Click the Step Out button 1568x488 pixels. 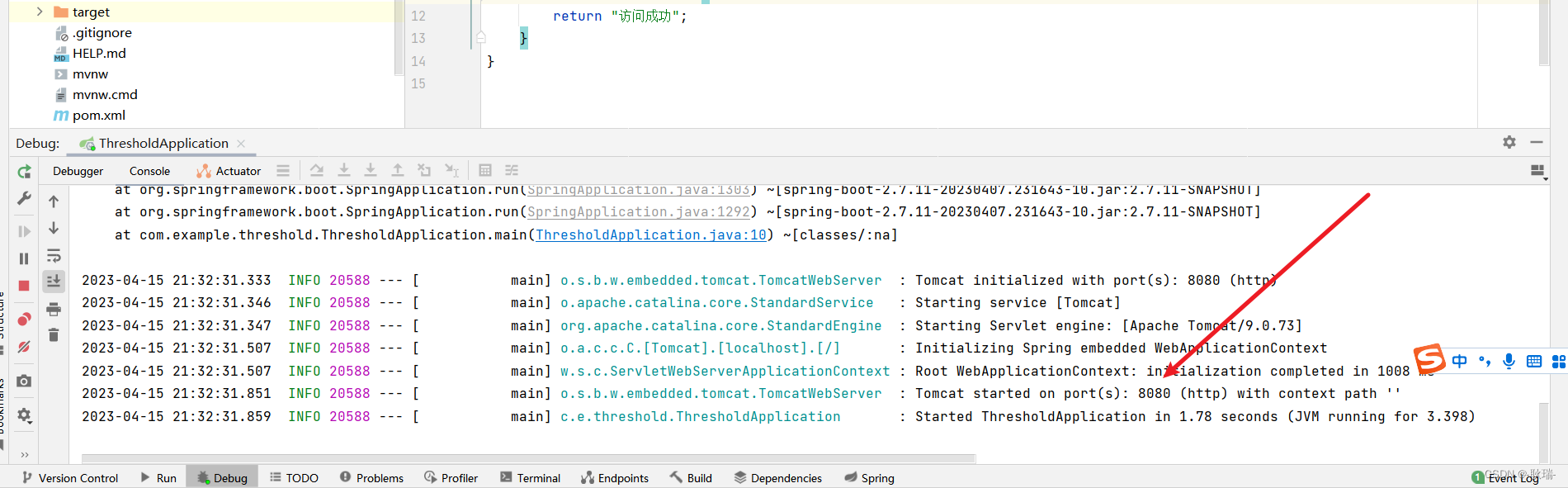pos(398,170)
